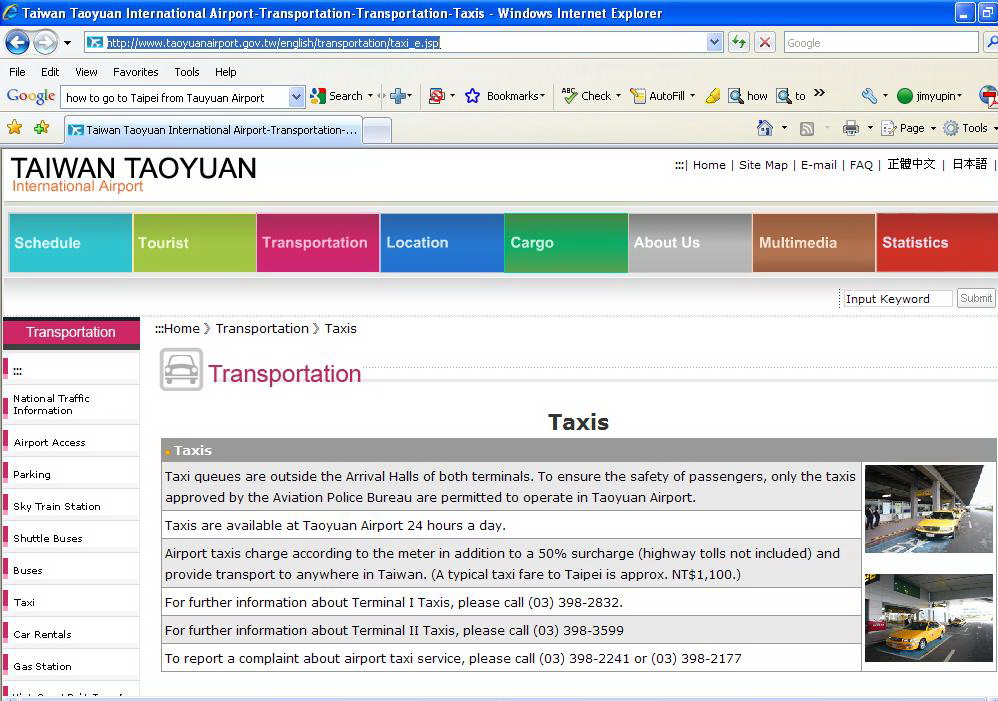Click the Google search box beside address bar
Image resolution: width=998 pixels, height=701 pixels.
[x=881, y=43]
